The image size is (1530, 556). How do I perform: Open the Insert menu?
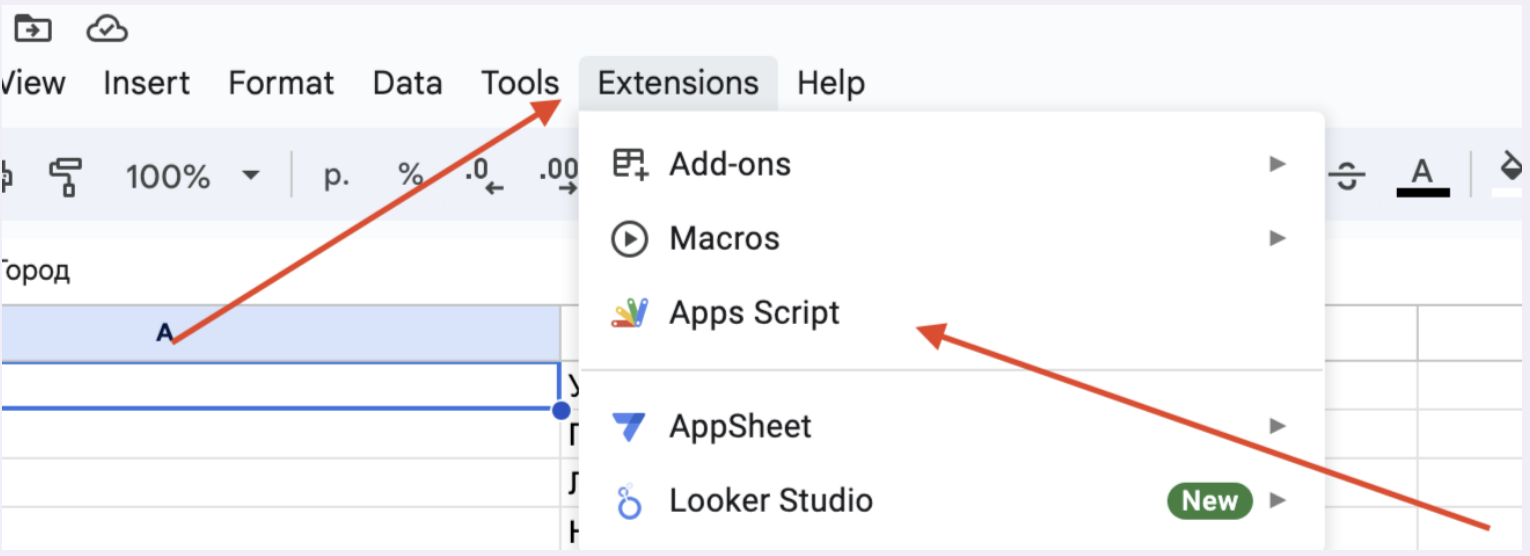tap(147, 83)
